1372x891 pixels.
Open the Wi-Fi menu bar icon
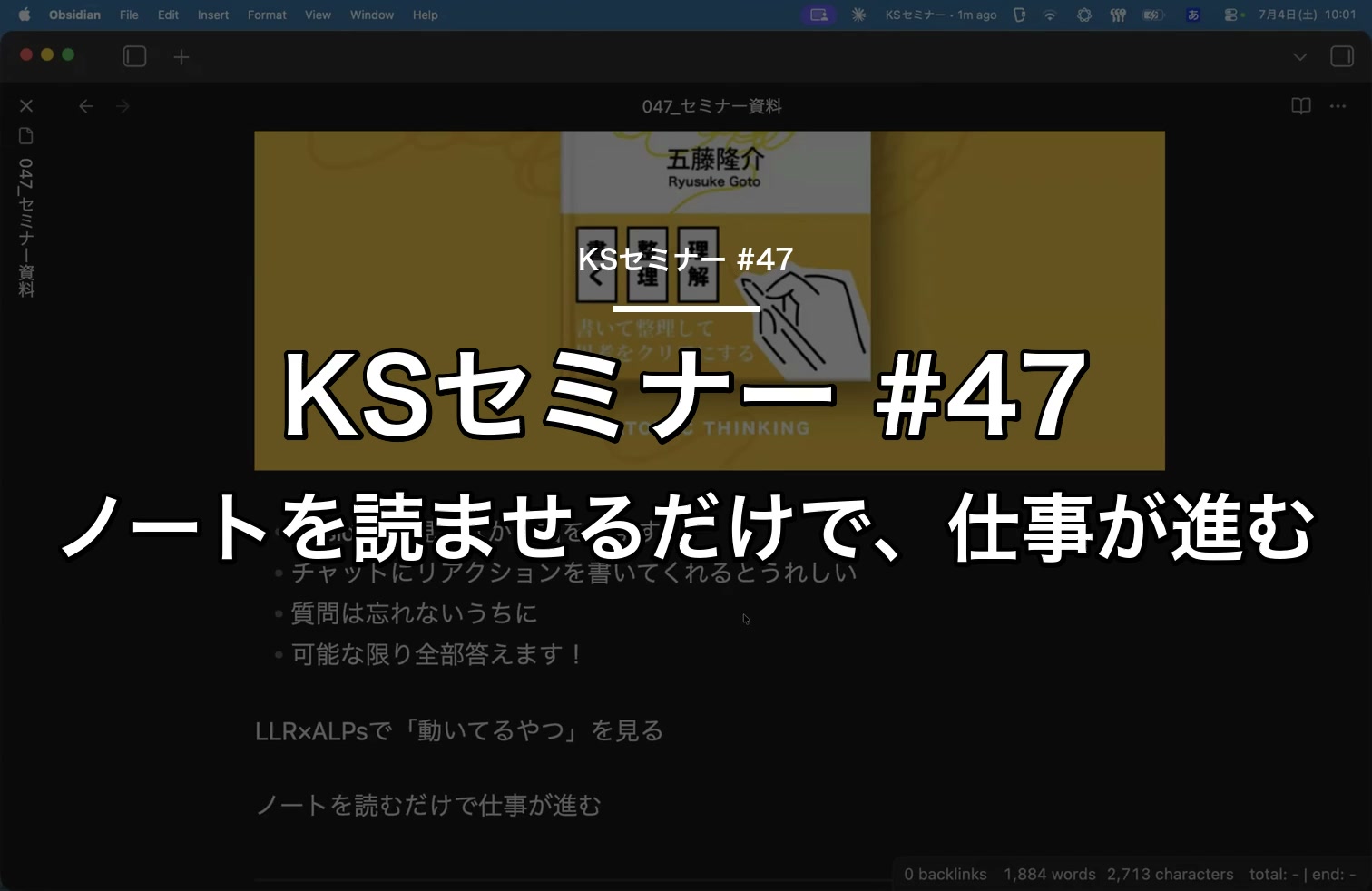tap(1050, 15)
